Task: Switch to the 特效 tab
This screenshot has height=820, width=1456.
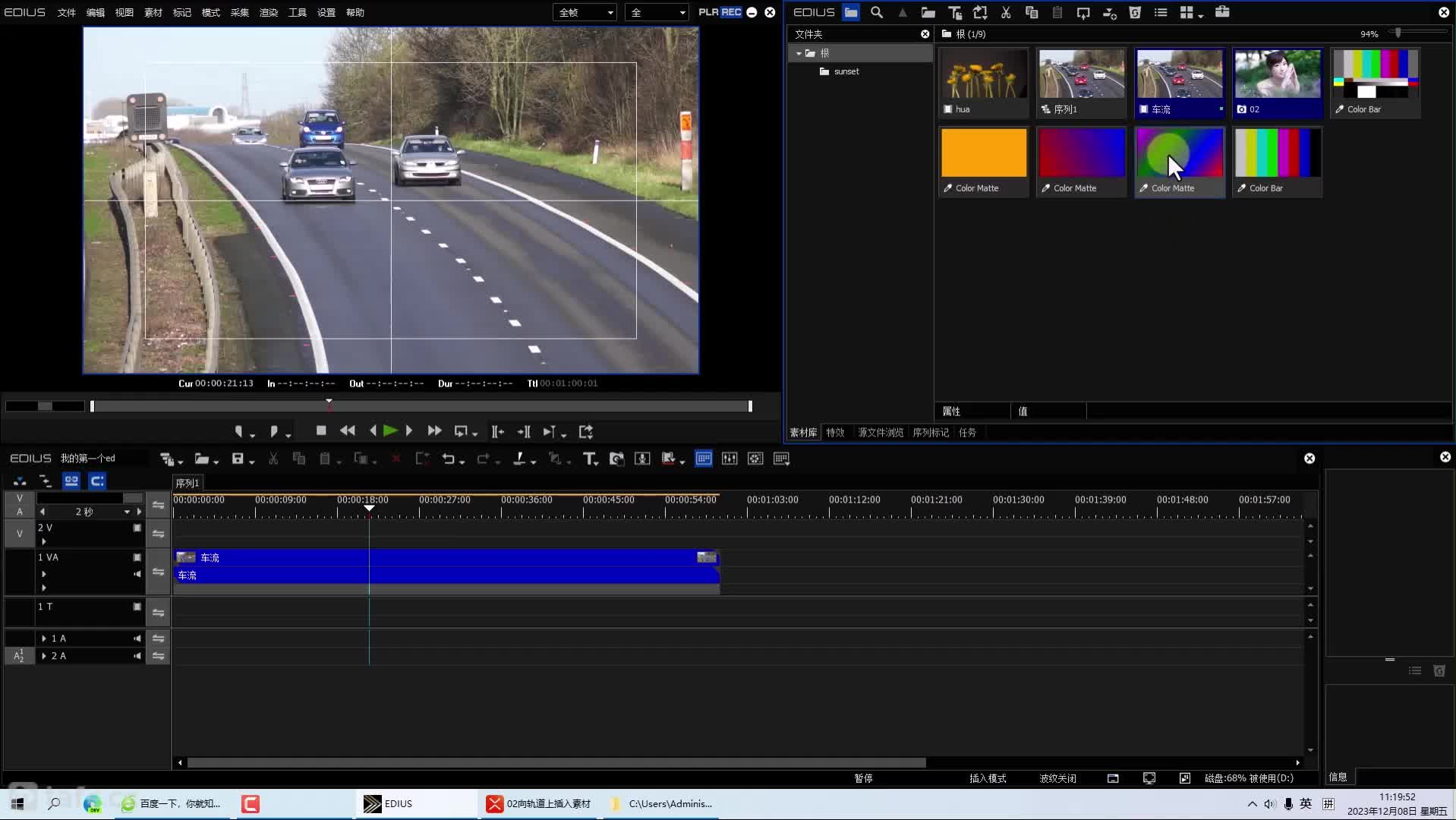Action: (835, 433)
